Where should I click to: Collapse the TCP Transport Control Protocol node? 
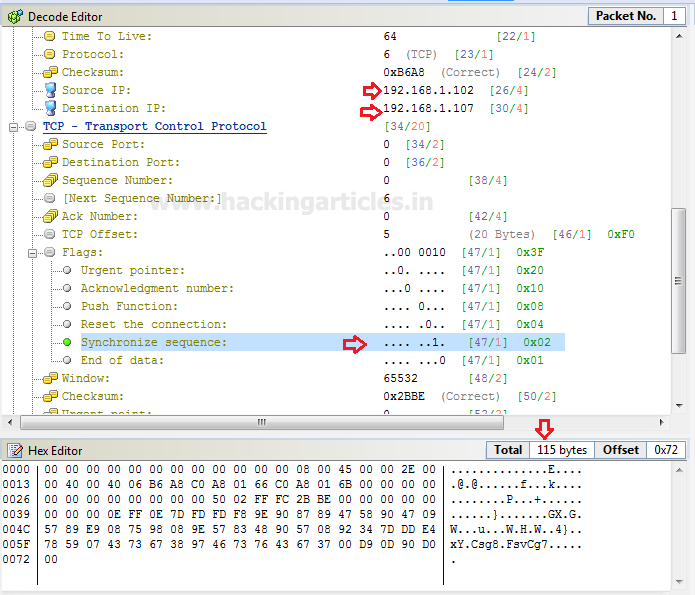pos(14,127)
